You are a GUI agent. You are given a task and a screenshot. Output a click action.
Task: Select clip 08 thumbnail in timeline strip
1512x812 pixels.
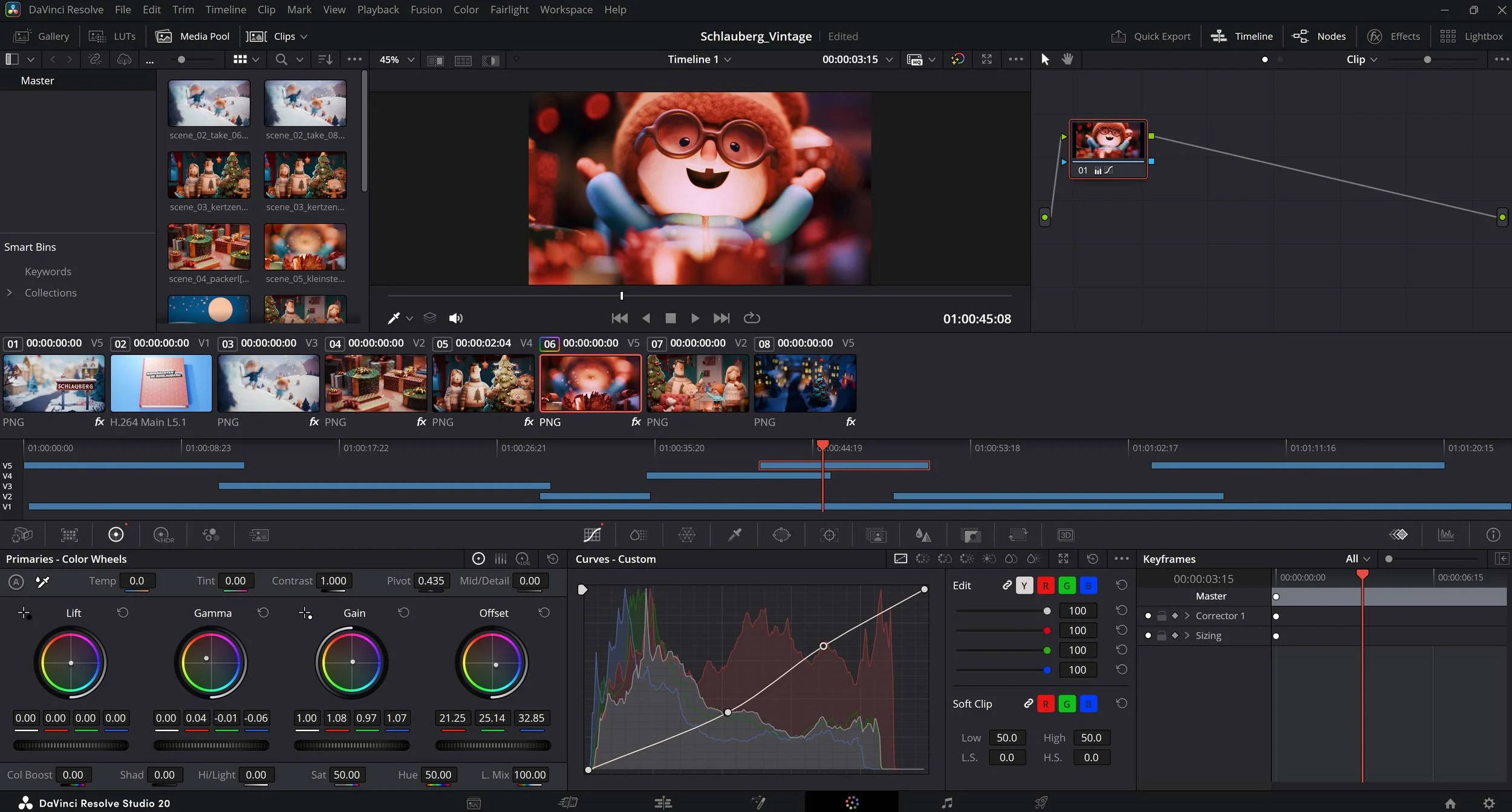click(804, 383)
